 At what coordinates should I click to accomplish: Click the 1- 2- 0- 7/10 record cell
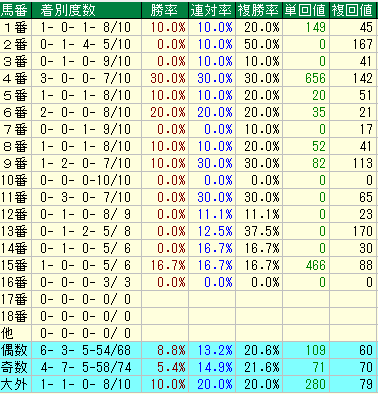click(x=86, y=163)
